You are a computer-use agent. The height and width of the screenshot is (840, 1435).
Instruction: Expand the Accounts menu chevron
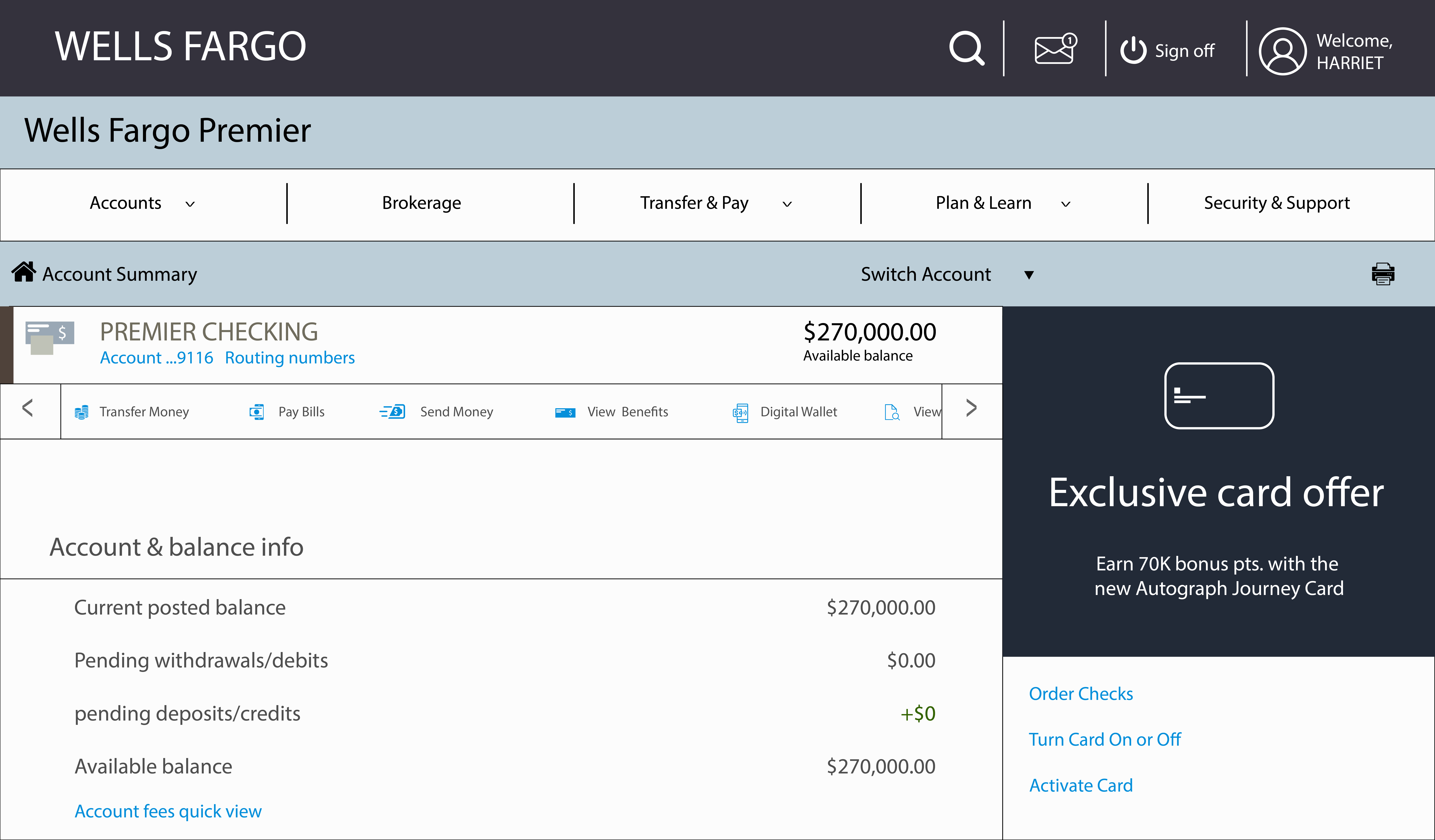pos(190,204)
